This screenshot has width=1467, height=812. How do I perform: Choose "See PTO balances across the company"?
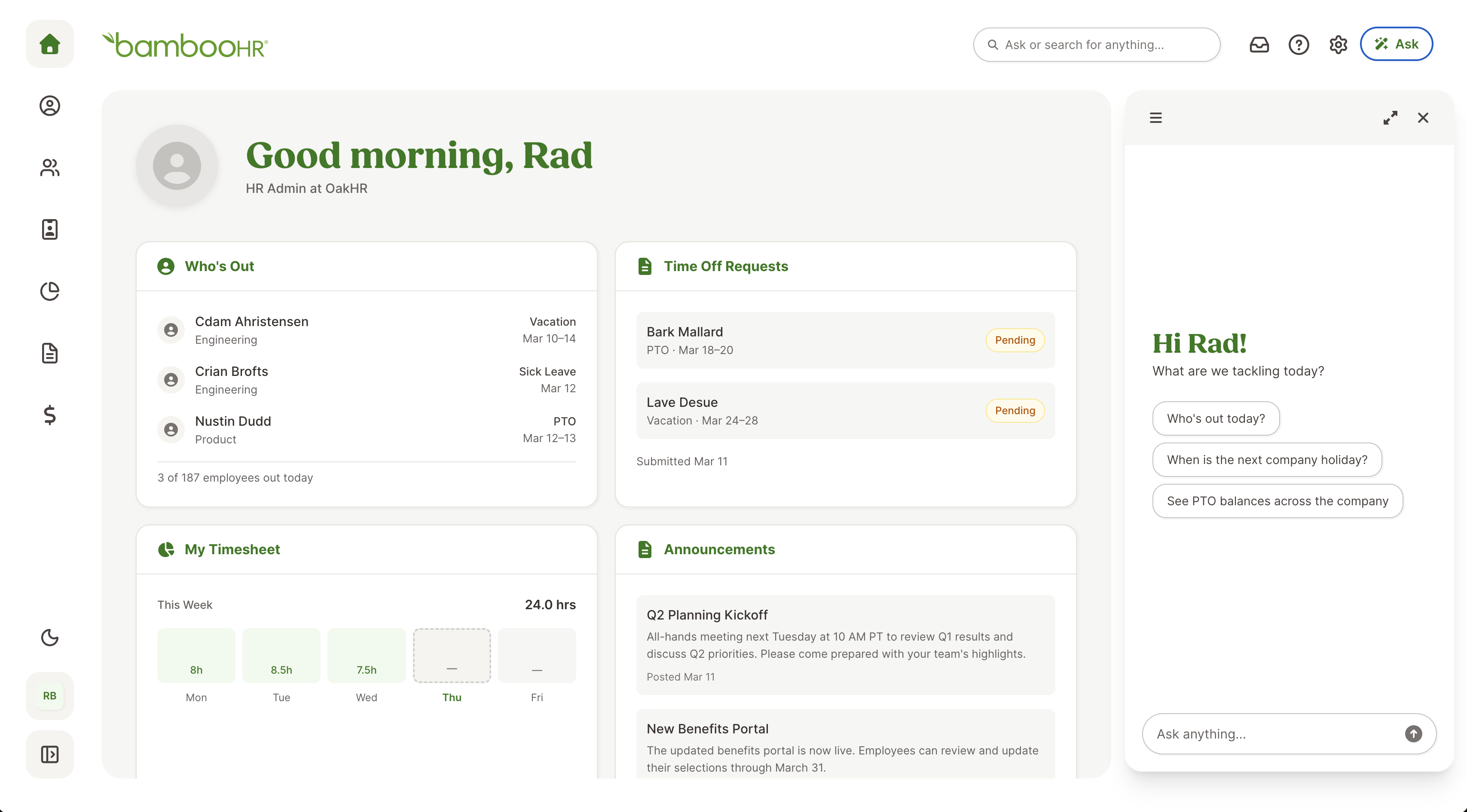pyautogui.click(x=1277, y=501)
